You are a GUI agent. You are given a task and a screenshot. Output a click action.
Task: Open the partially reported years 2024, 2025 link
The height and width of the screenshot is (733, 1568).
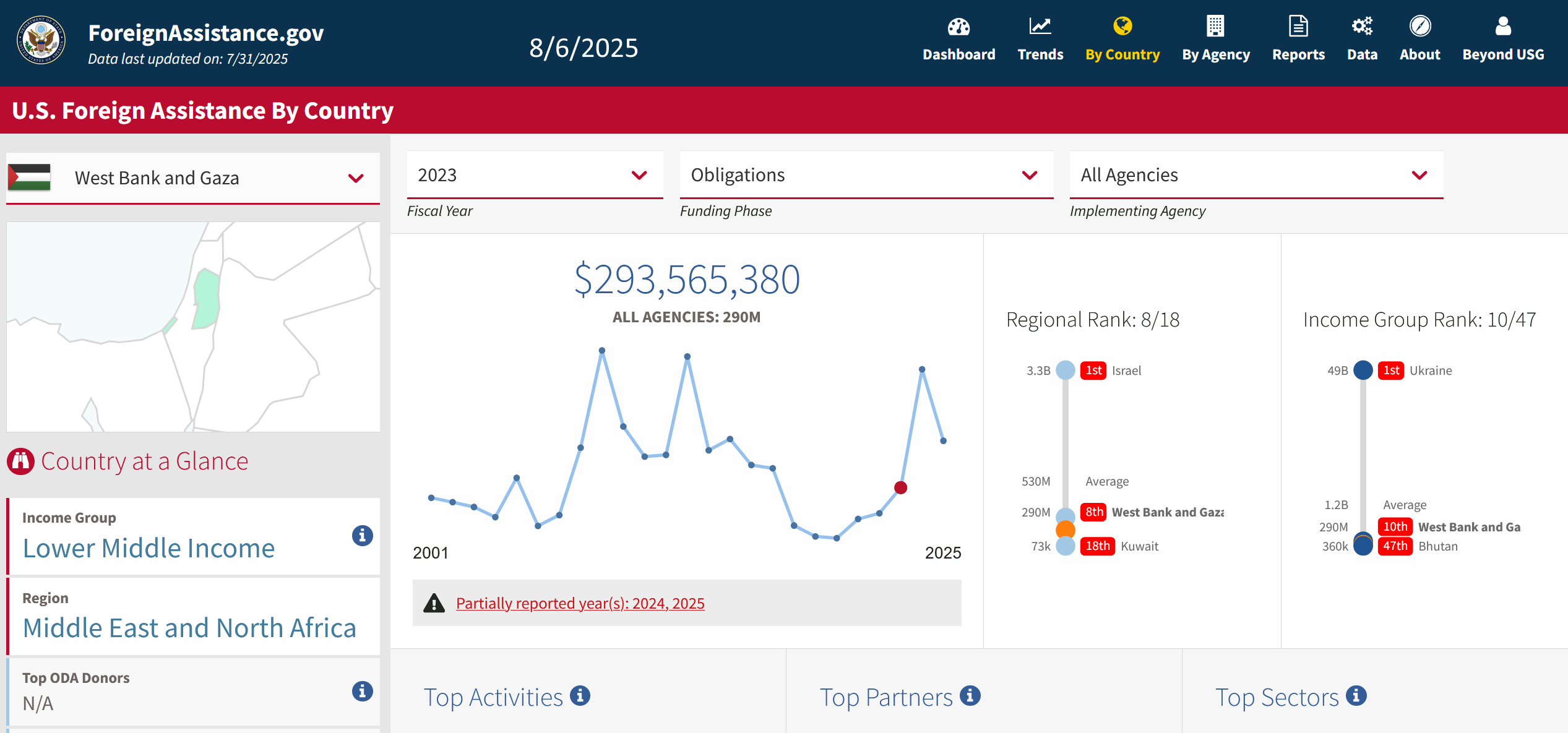(580, 603)
